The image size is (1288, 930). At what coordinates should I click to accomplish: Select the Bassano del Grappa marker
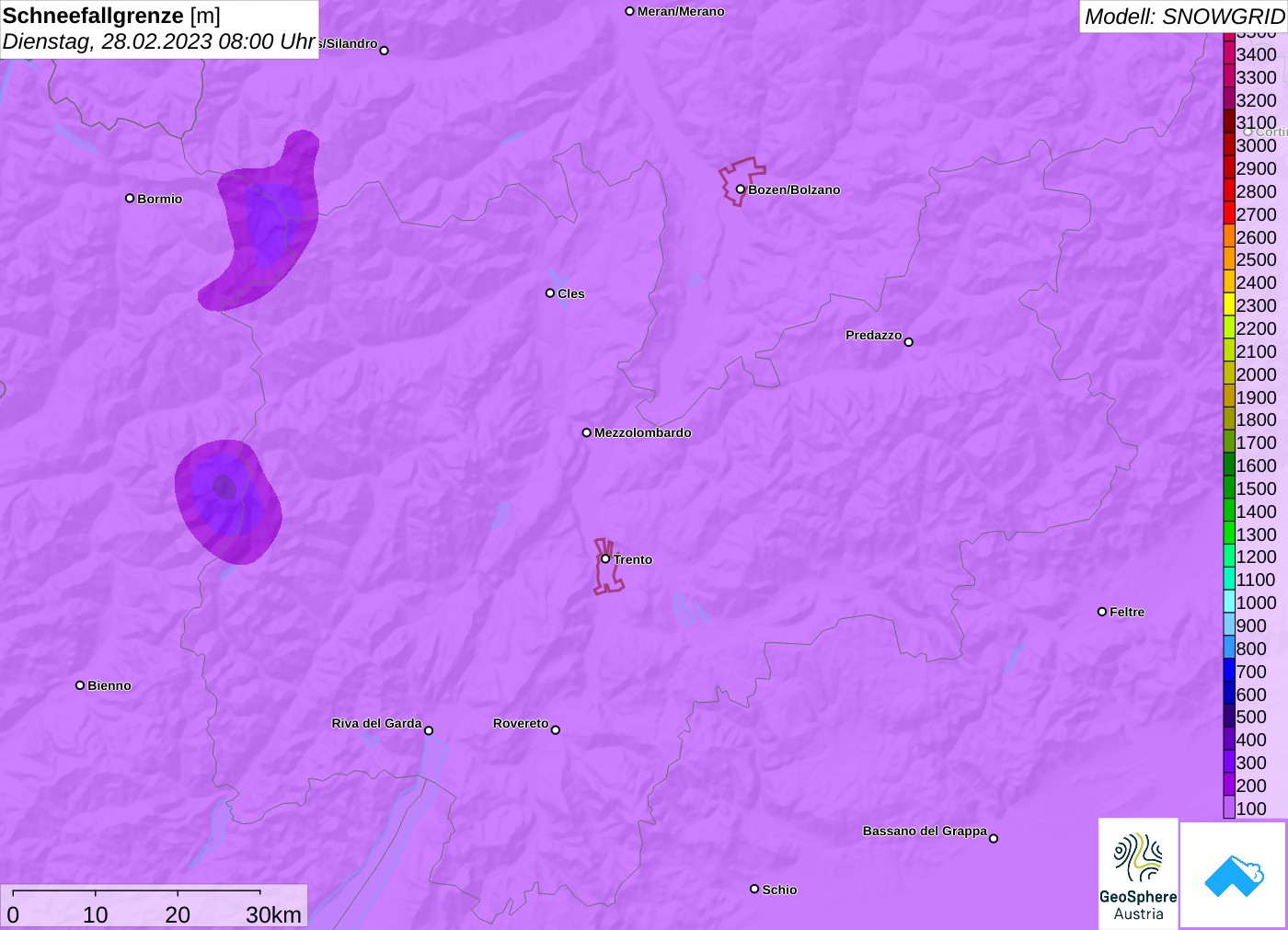point(993,838)
